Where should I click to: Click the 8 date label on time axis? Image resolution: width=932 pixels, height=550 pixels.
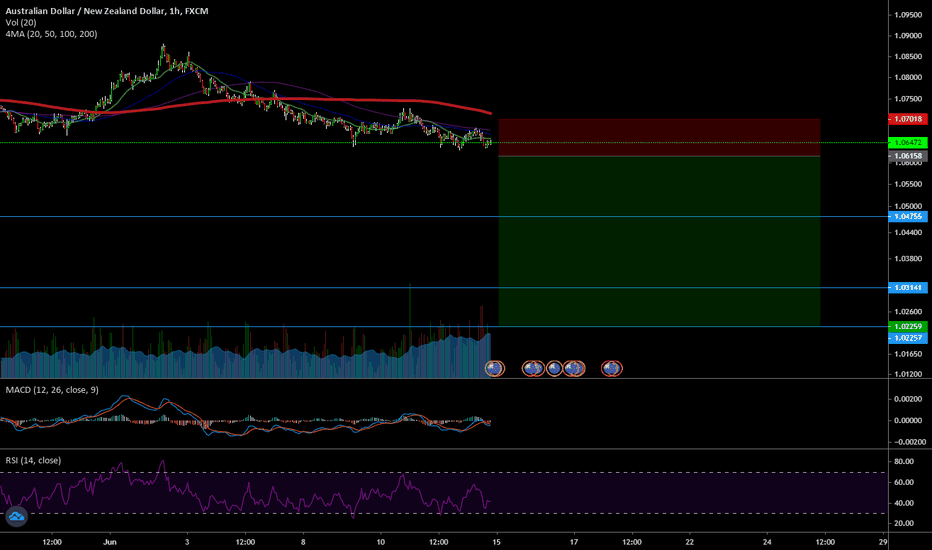coord(303,542)
